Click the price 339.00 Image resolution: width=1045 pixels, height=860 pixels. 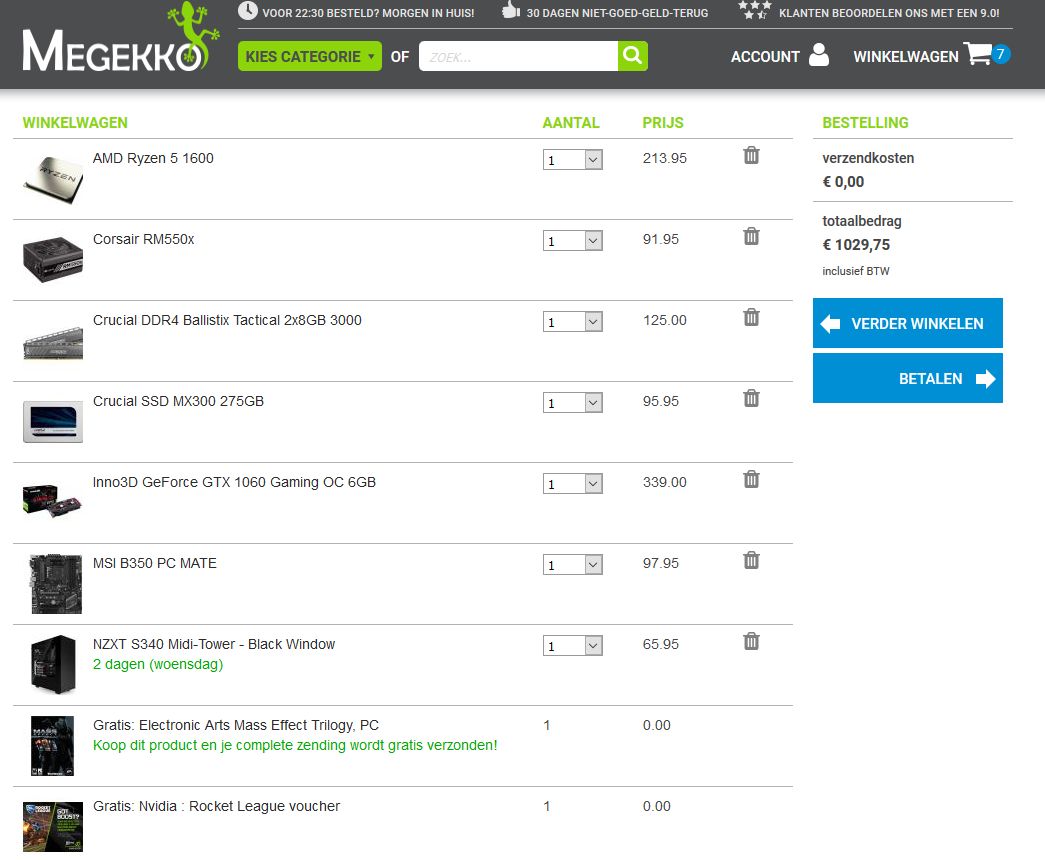pyautogui.click(x=664, y=482)
